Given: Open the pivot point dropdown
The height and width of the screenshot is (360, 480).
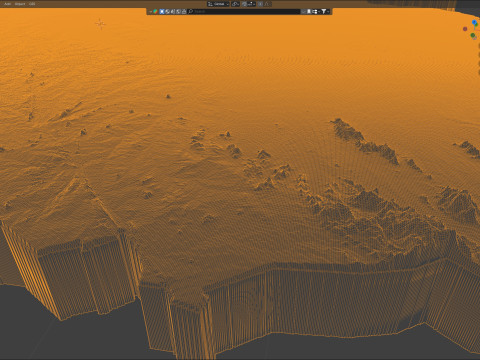Looking at the screenshot, I should [236, 4].
